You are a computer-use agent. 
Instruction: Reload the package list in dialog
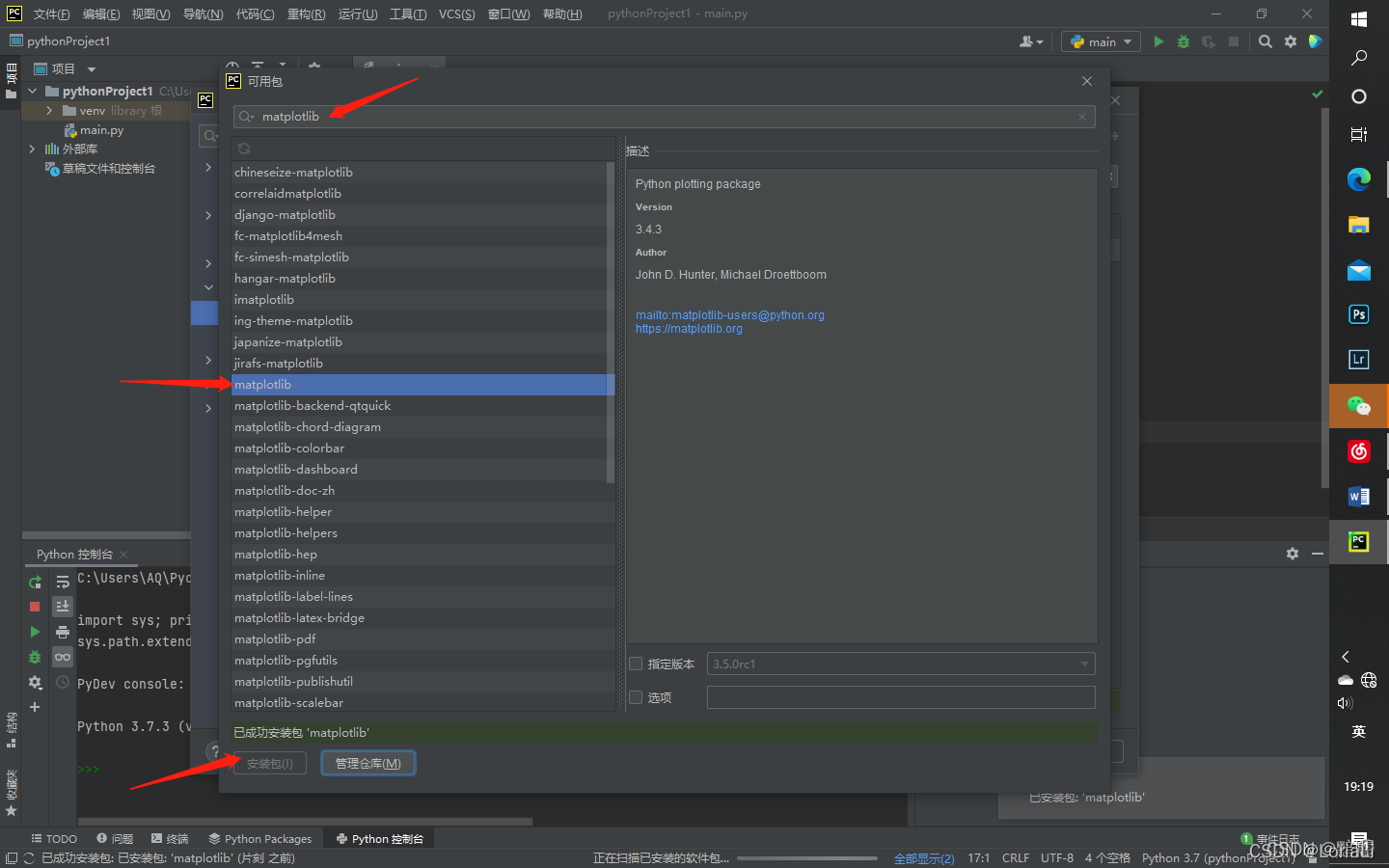pos(244,149)
